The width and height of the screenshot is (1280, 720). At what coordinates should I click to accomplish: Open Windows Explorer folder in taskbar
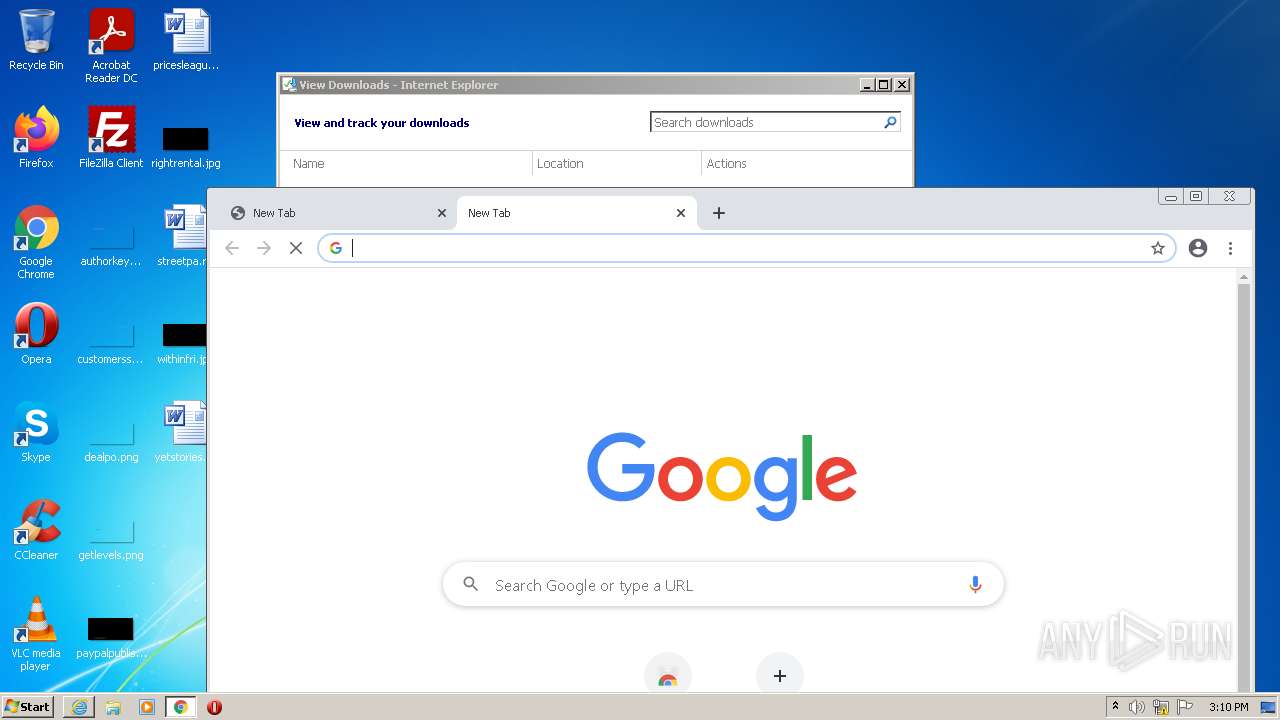point(113,707)
